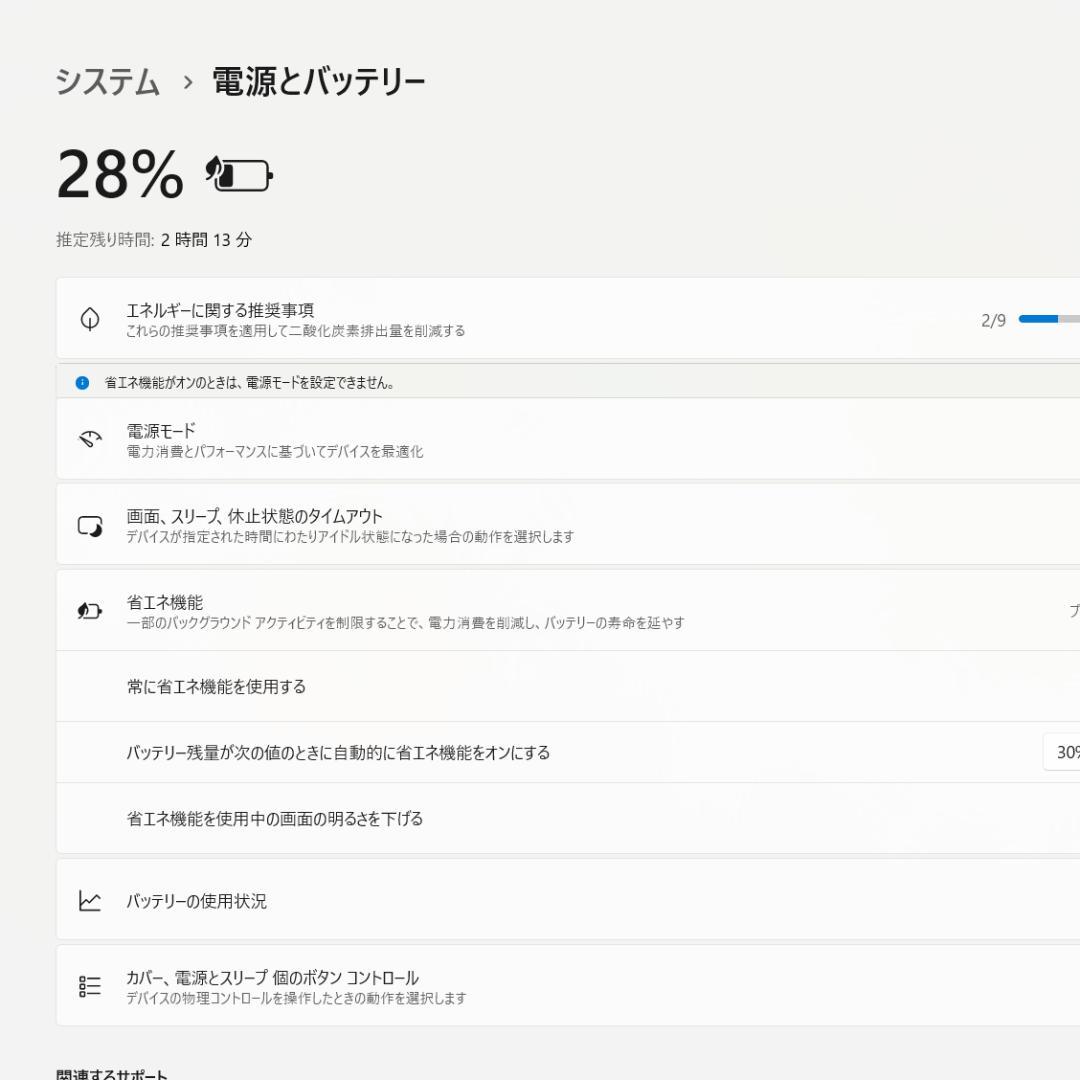This screenshot has width=1080, height=1080.
Task: Click the lid and power button control icon
Action: click(x=89, y=985)
